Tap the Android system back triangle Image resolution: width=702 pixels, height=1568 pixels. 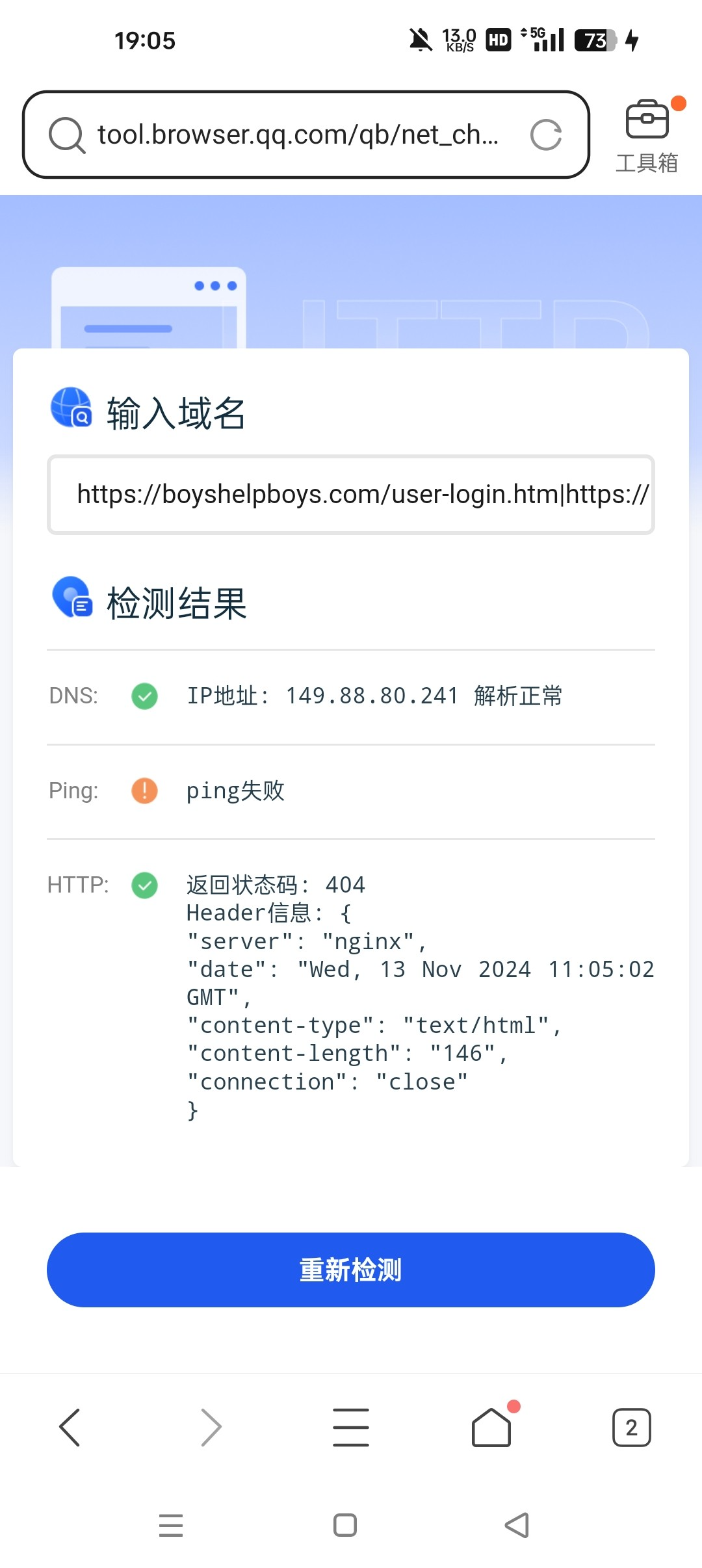pos(517,1525)
